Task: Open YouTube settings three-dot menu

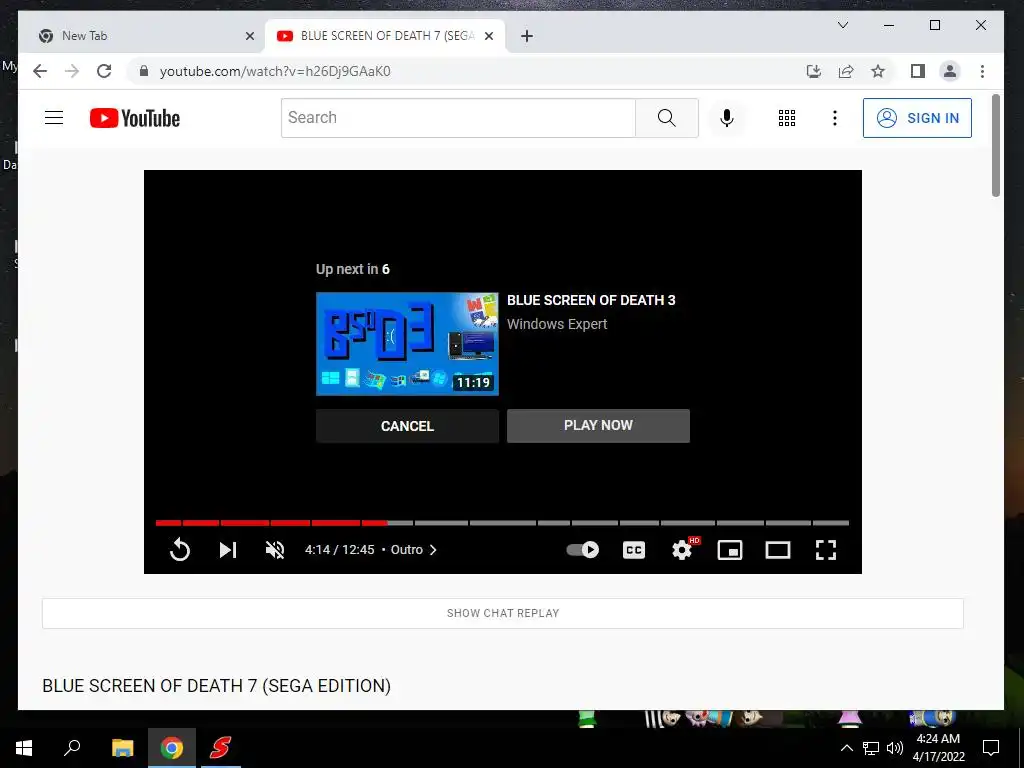Action: coord(835,118)
